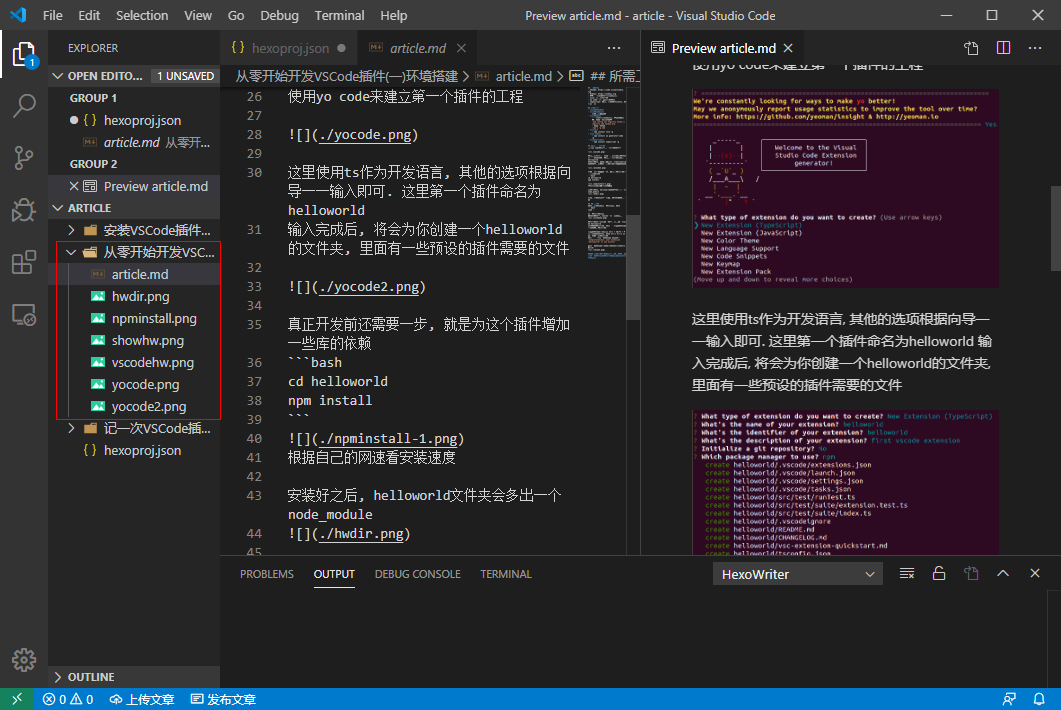Click 上传文章 upload button in status bar
This screenshot has width=1061, height=710.
tap(142, 699)
